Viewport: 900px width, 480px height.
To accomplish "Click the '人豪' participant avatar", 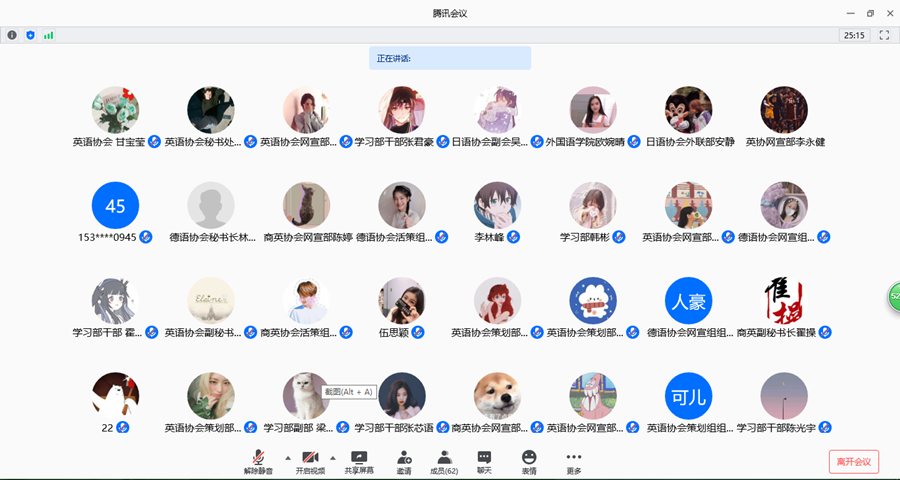I will point(688,300).
